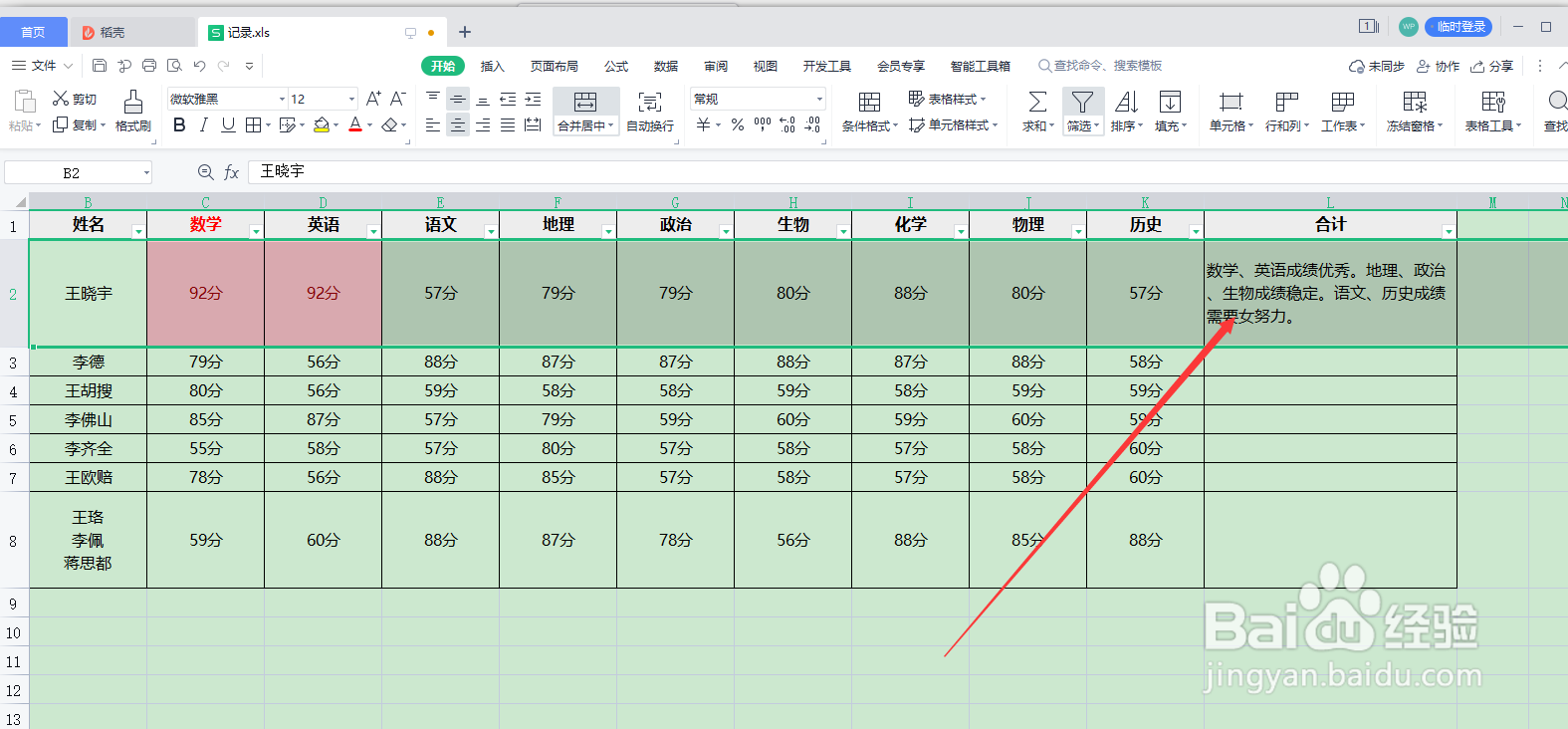The image size is (1568, 729).
Task: Select the Format Painter (格式刷) tool
Action: click(132, 110)
